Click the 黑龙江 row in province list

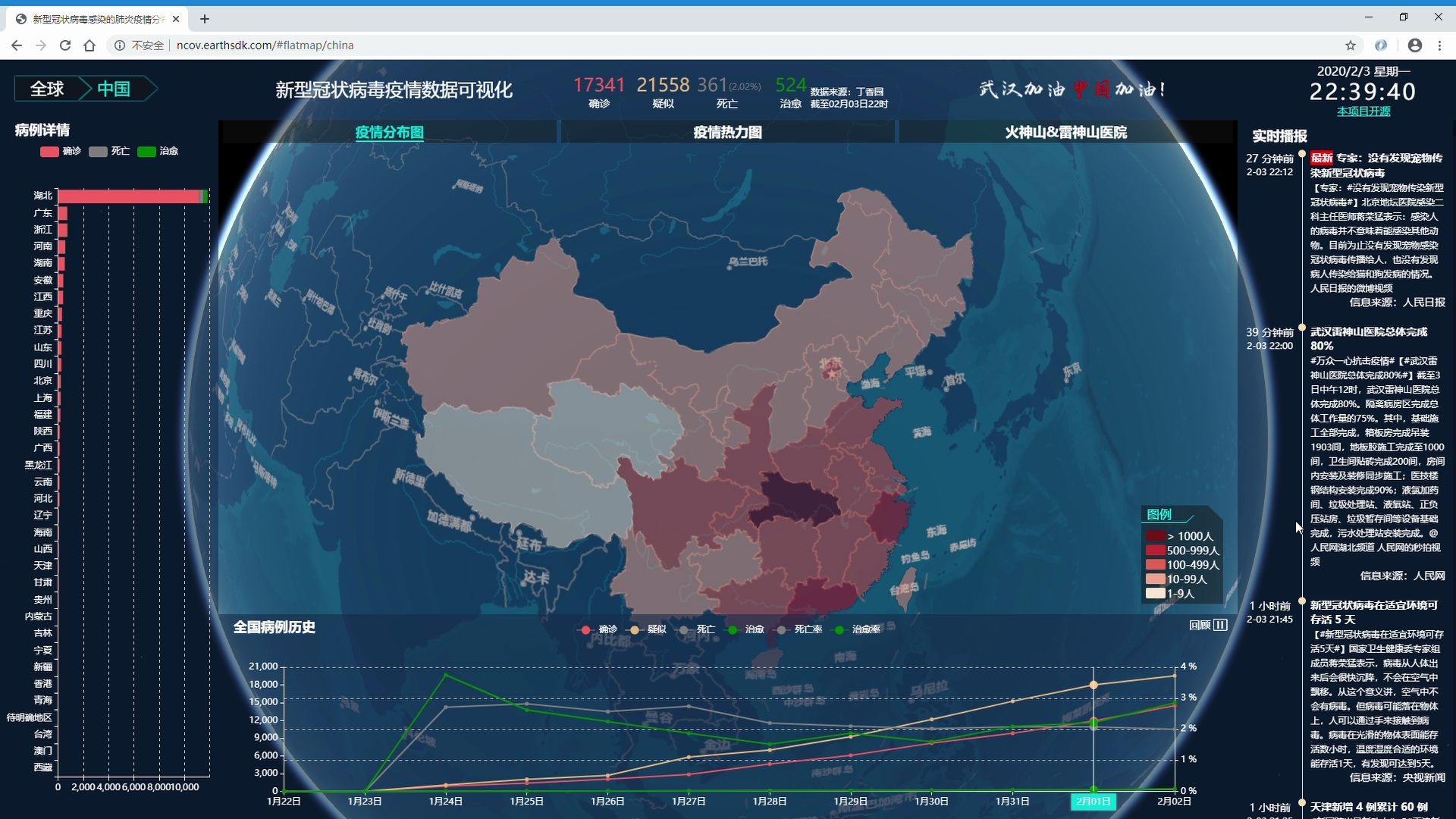[x=38, y=465]
